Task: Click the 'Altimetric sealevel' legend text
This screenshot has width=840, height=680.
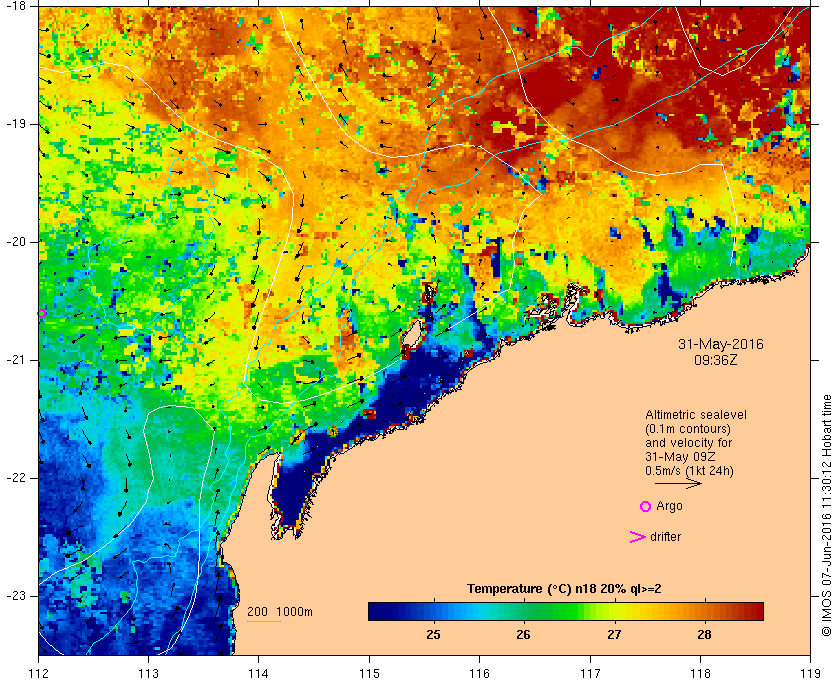Action: (696, 415)
